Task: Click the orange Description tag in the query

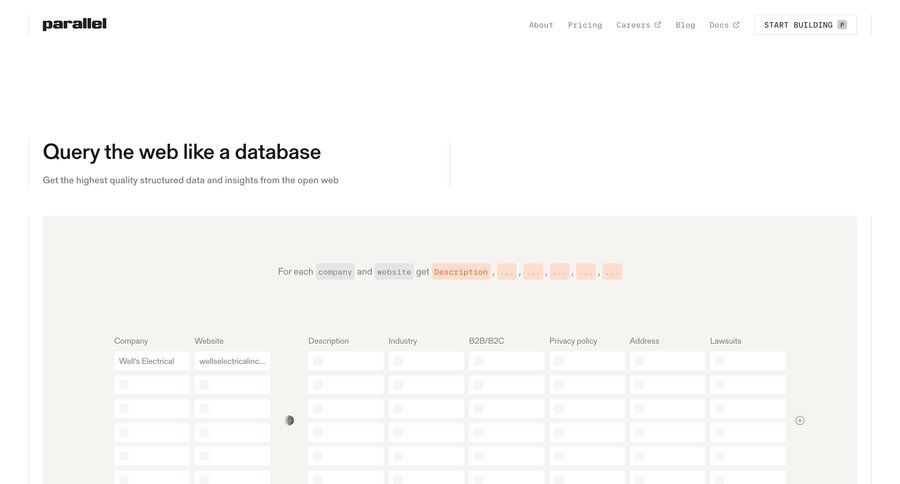Action: pos(461,272)
